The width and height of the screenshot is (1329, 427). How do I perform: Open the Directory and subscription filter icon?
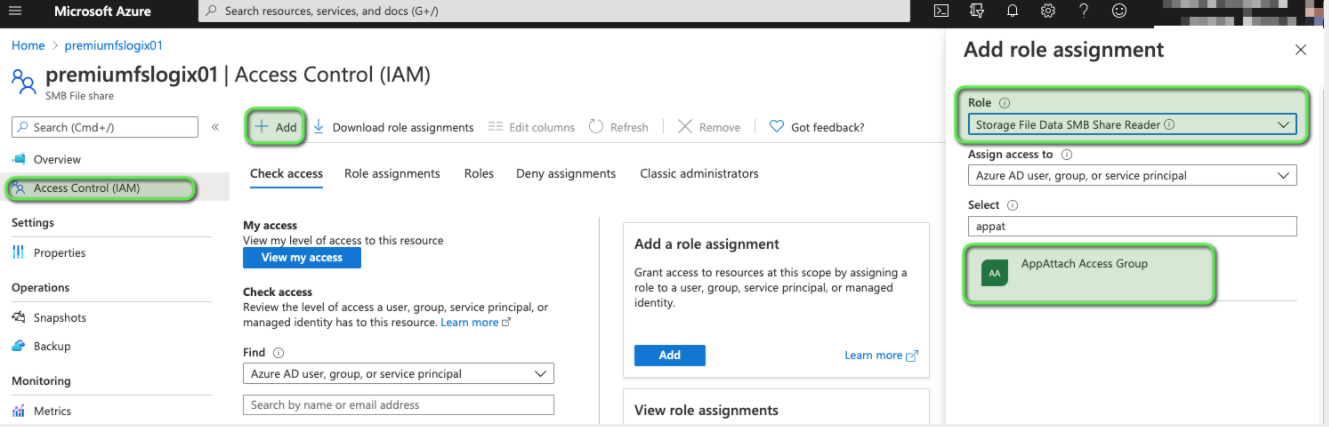[977, 11]
